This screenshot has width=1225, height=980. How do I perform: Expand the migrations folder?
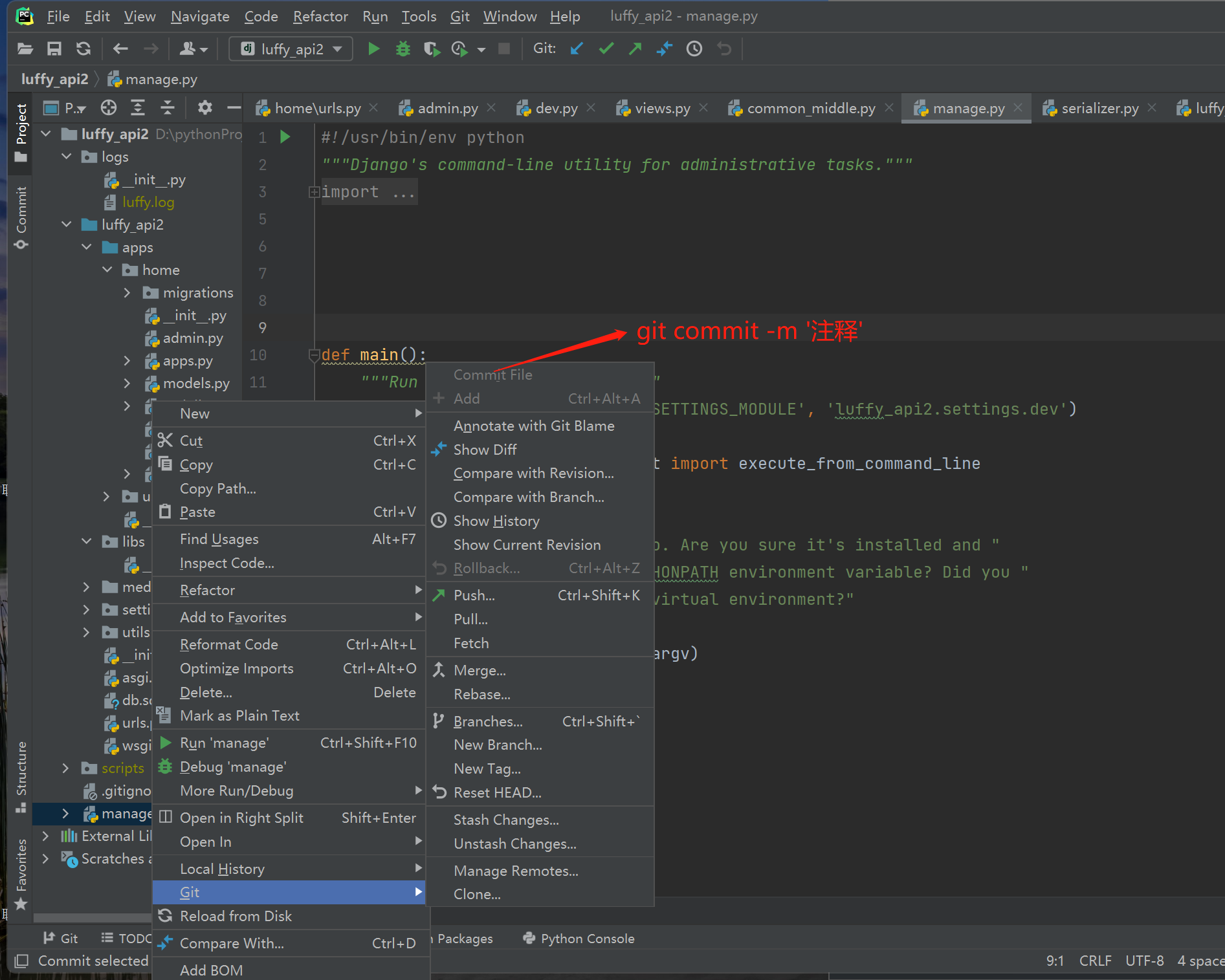tap(127, 293)
